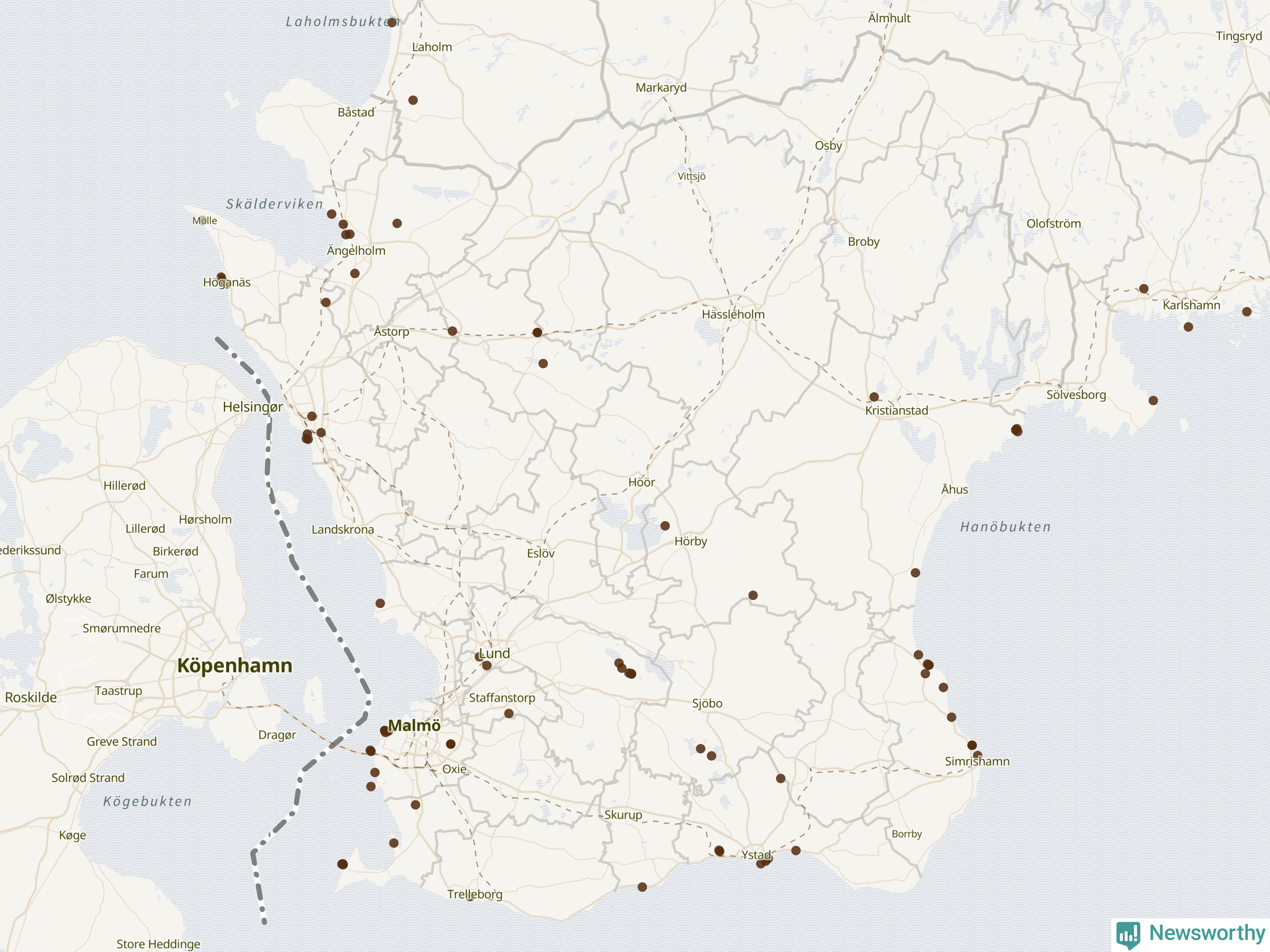
Task: Click the Dragør label
Action: (x=277, y=735)
